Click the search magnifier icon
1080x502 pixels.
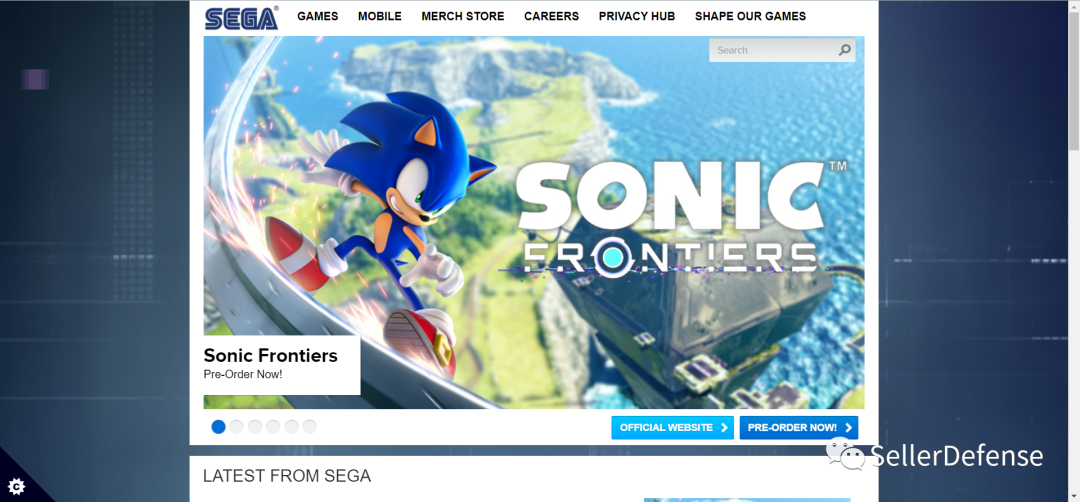[x=844, y=50]
